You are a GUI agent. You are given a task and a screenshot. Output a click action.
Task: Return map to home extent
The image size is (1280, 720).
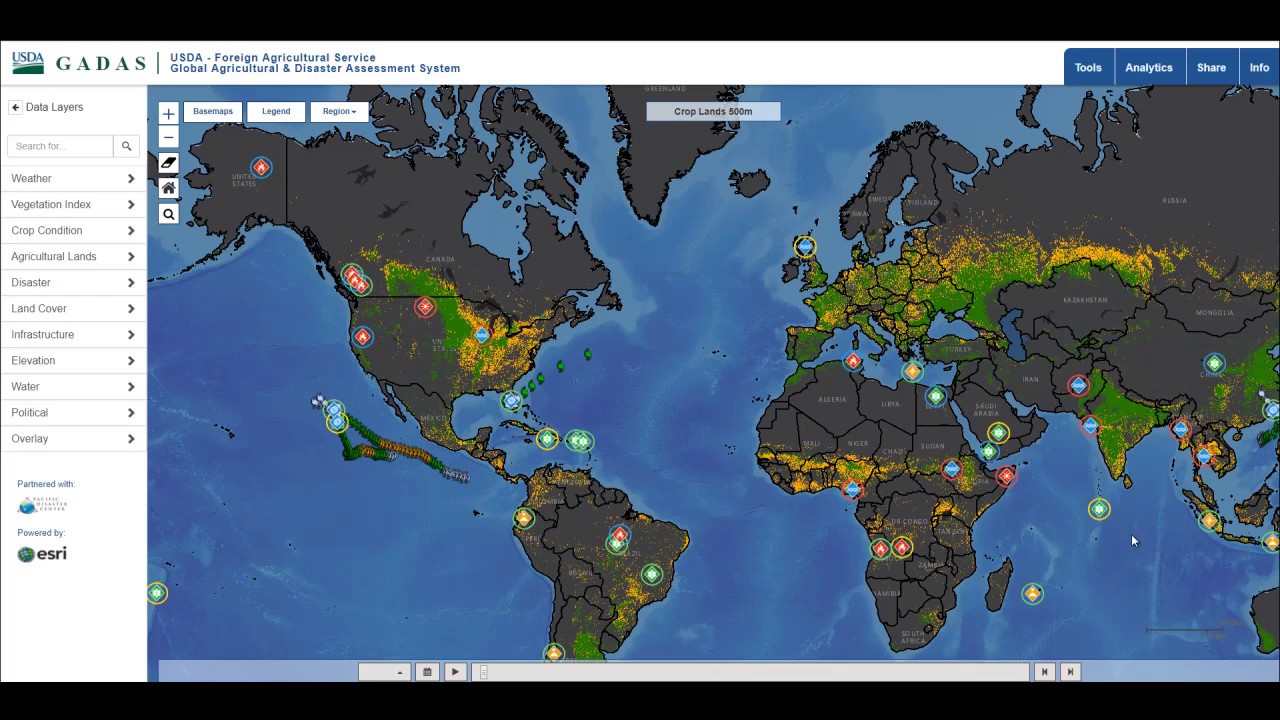click(x=168, y=188)
